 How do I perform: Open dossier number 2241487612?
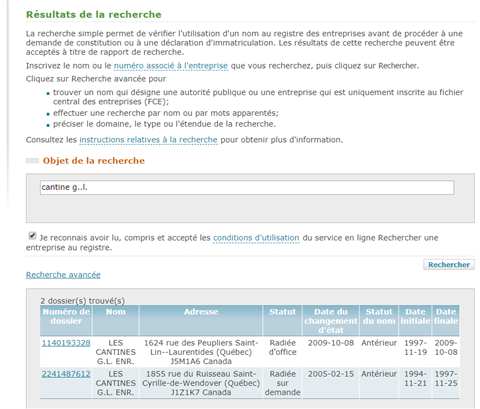(66, 374)
